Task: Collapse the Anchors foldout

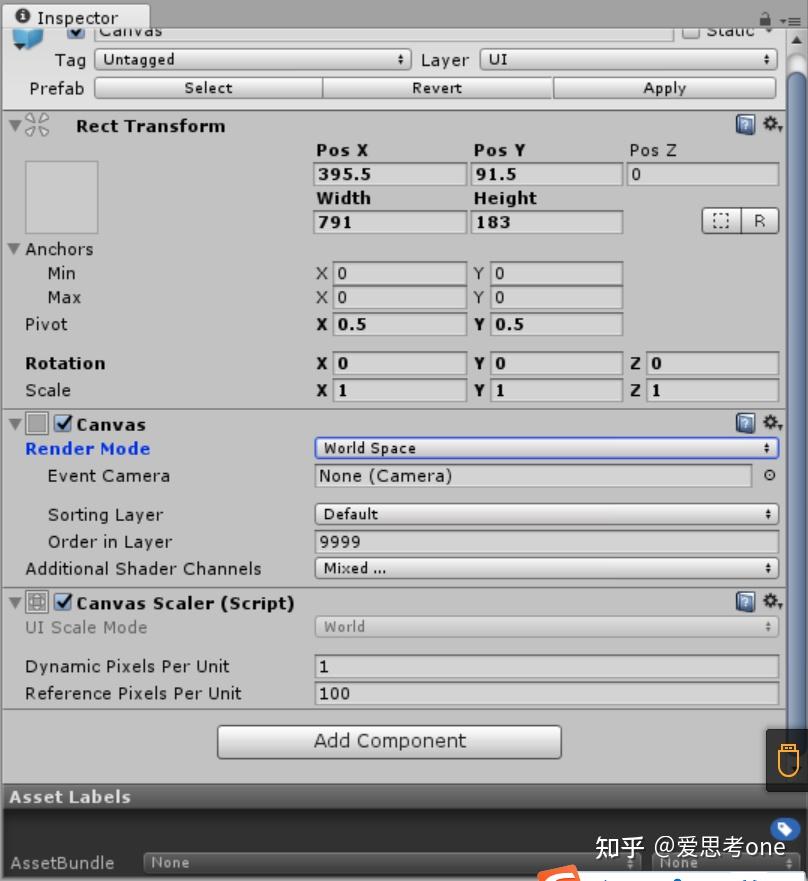Action: point(14,248)
